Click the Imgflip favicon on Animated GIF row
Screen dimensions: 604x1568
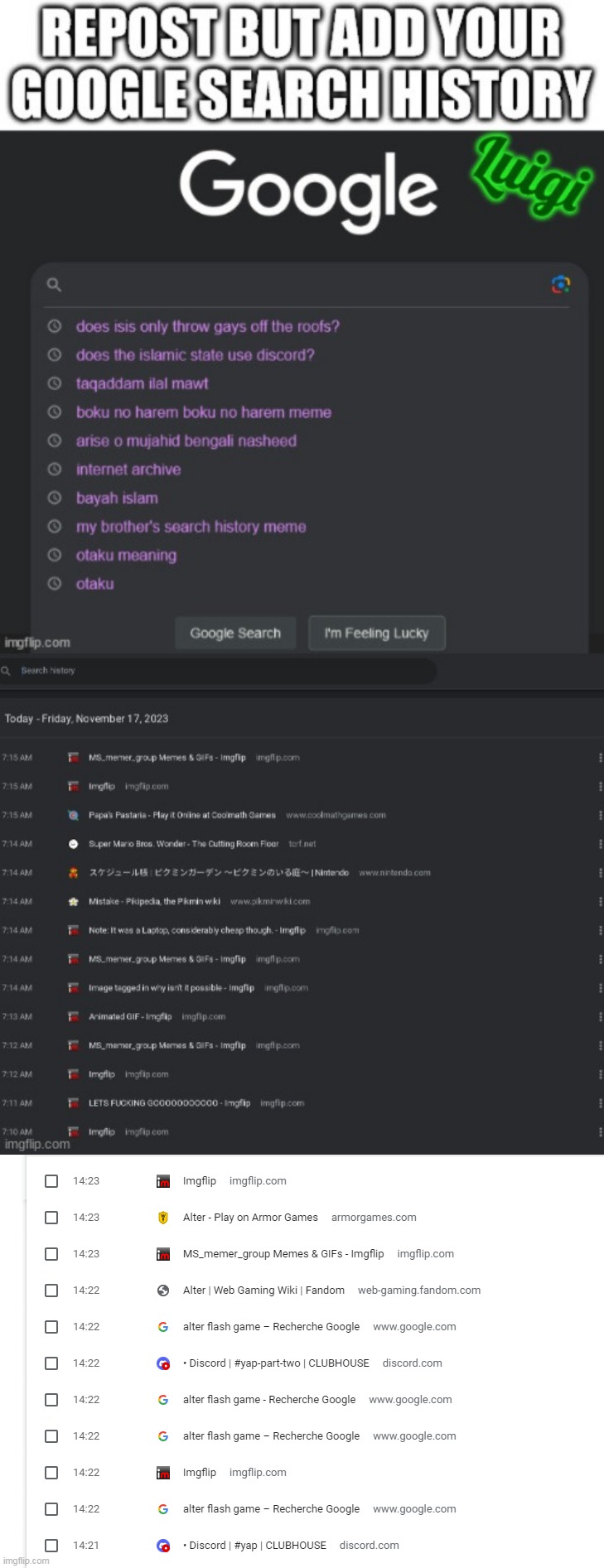click(73, 1016)
